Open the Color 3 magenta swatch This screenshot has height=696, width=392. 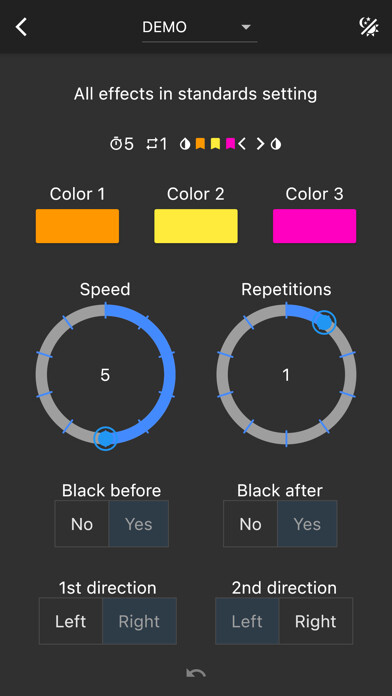pyautogui.click(x=314, y=226)
